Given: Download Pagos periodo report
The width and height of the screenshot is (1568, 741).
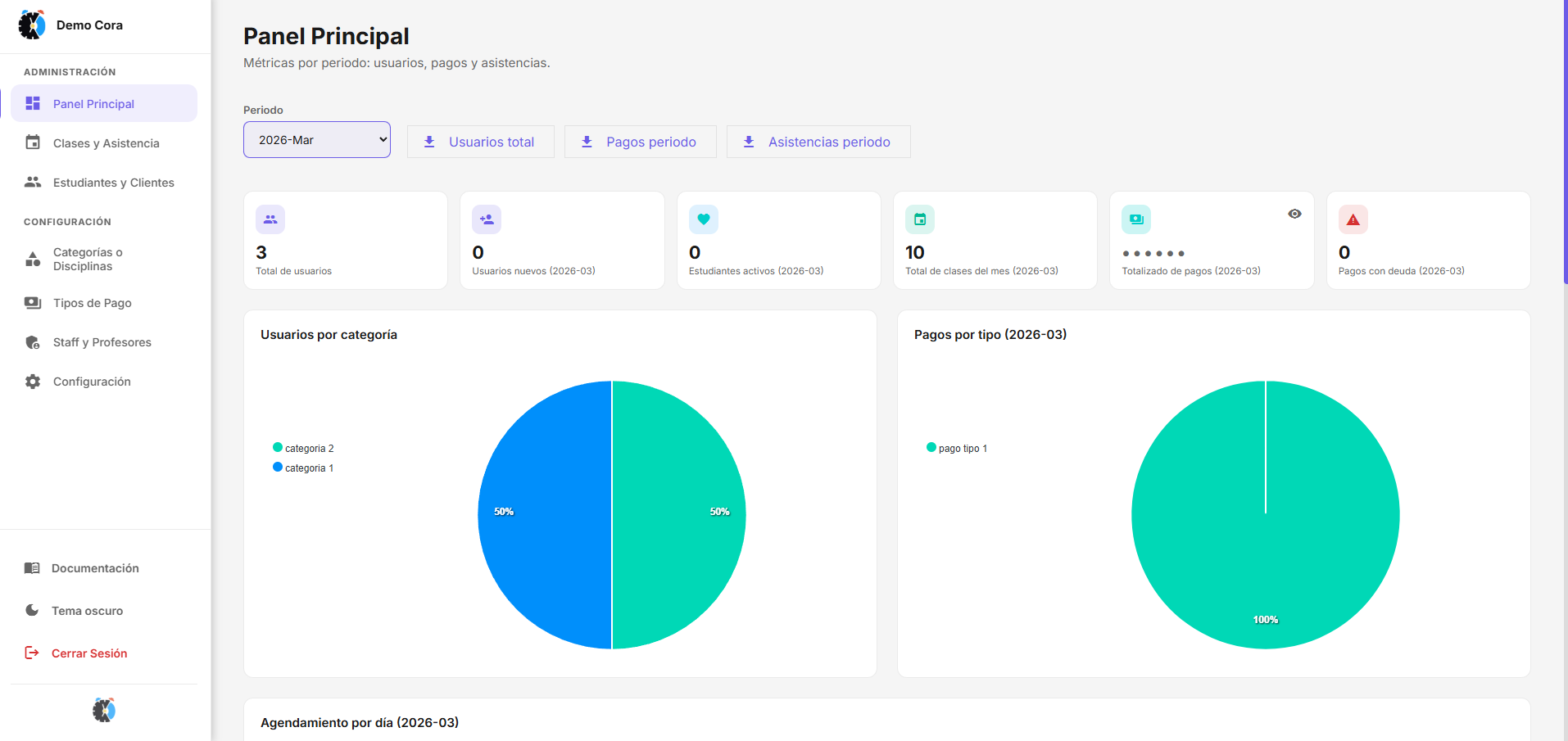Looking at the screenshot, I should click(x=640, y=141).
